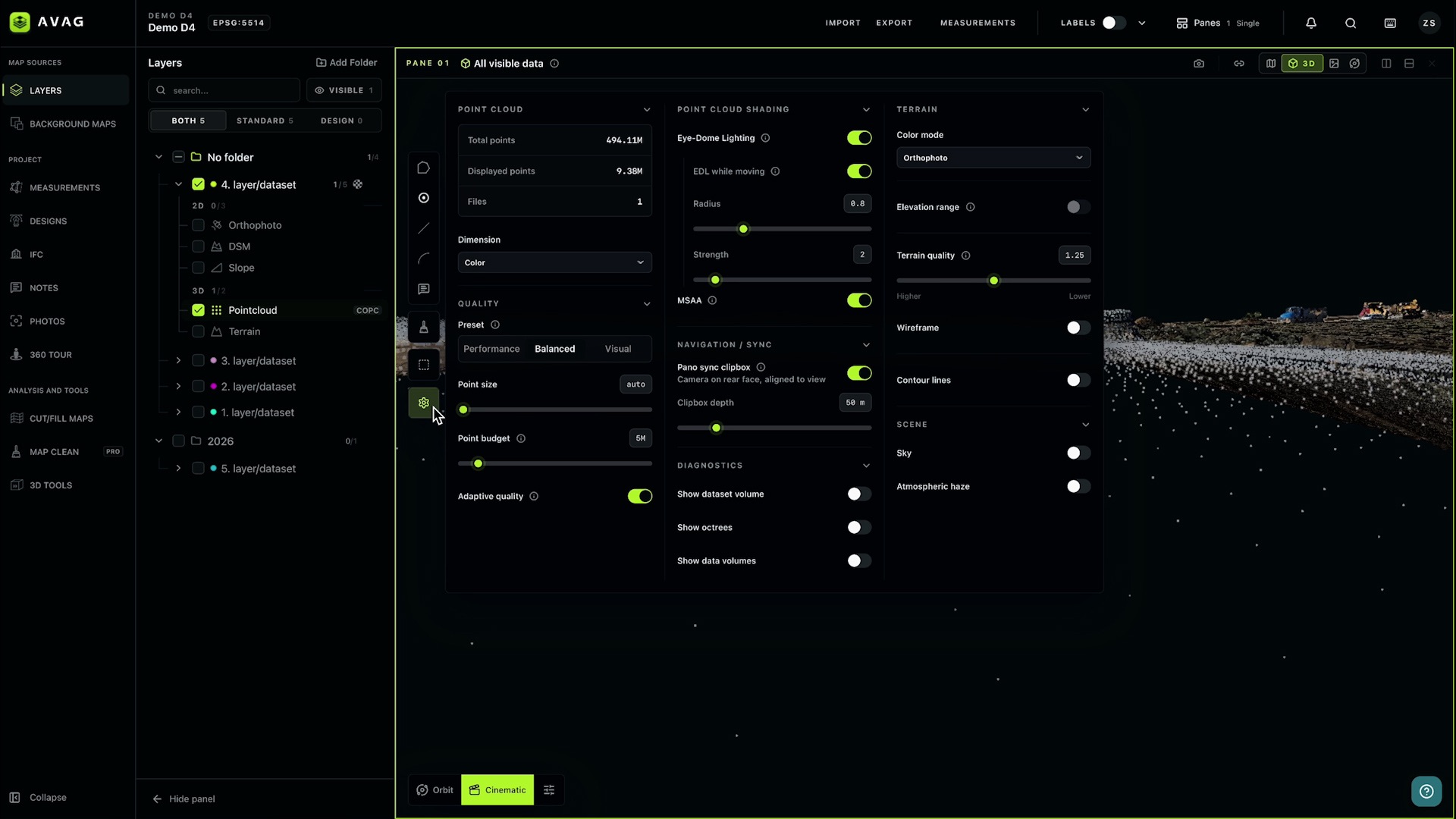Open the help button
This screenshot has width=1456, height=819.
point(1426,792)
